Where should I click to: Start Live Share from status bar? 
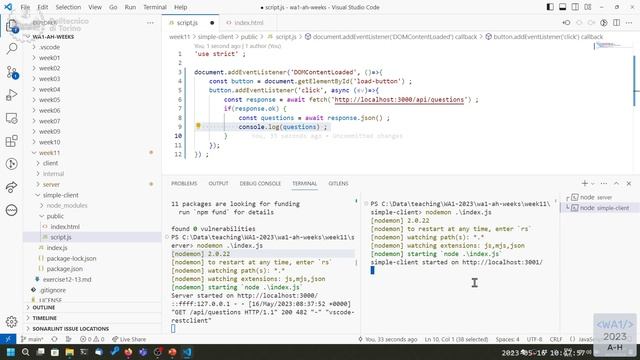tap(129, 339)
